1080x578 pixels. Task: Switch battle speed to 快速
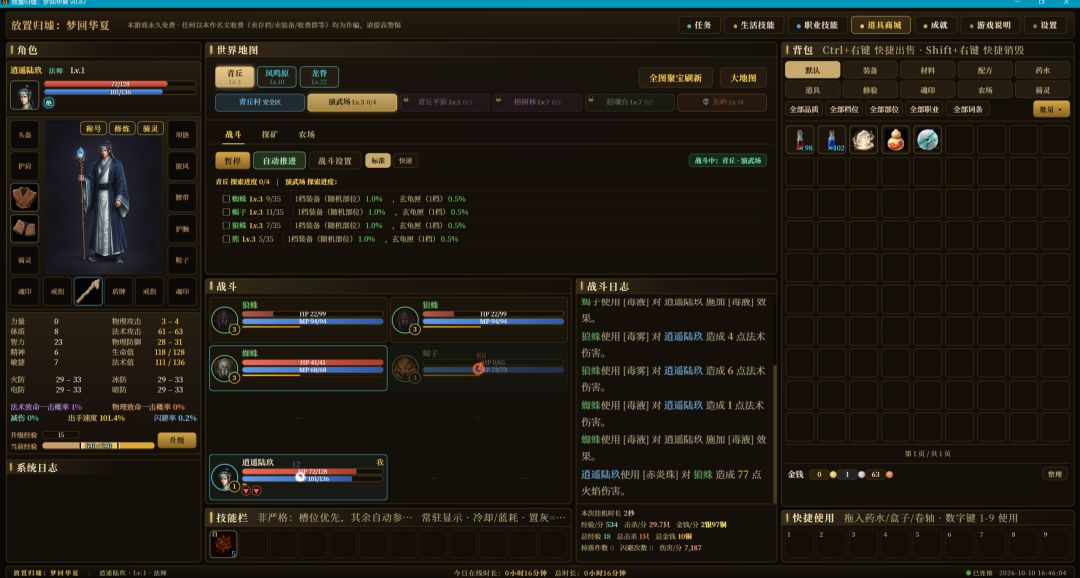click(406, 161)
